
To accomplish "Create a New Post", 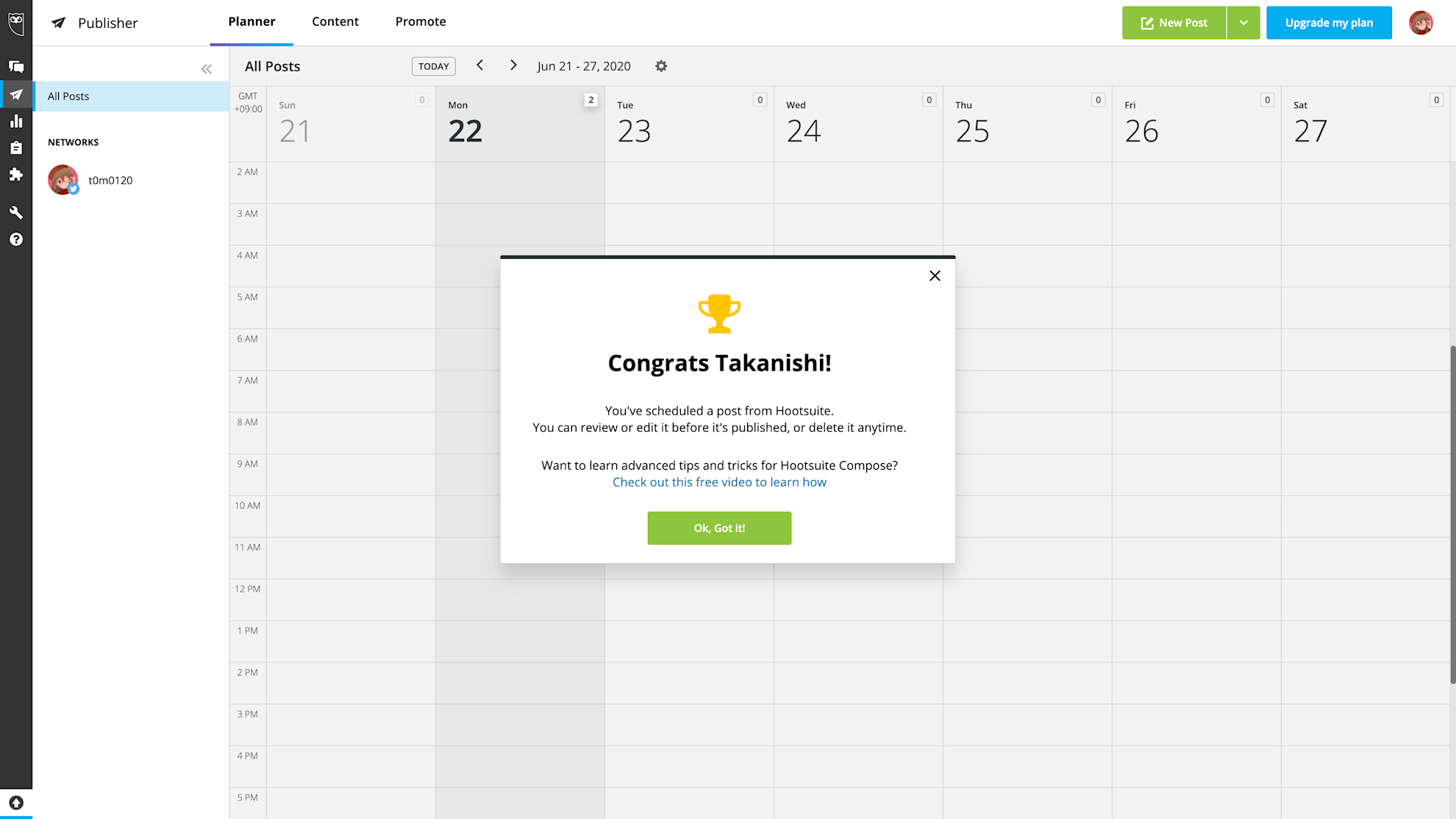I will click(x=1174, y=23).
